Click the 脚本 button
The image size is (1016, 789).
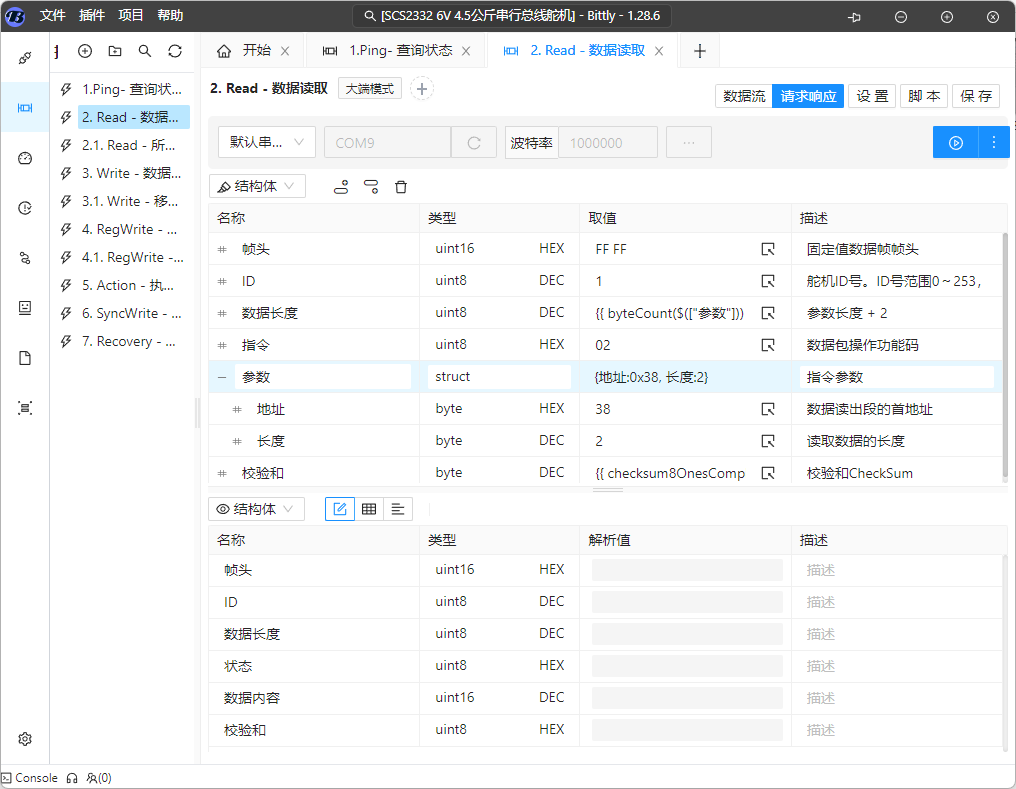[924, 96]
